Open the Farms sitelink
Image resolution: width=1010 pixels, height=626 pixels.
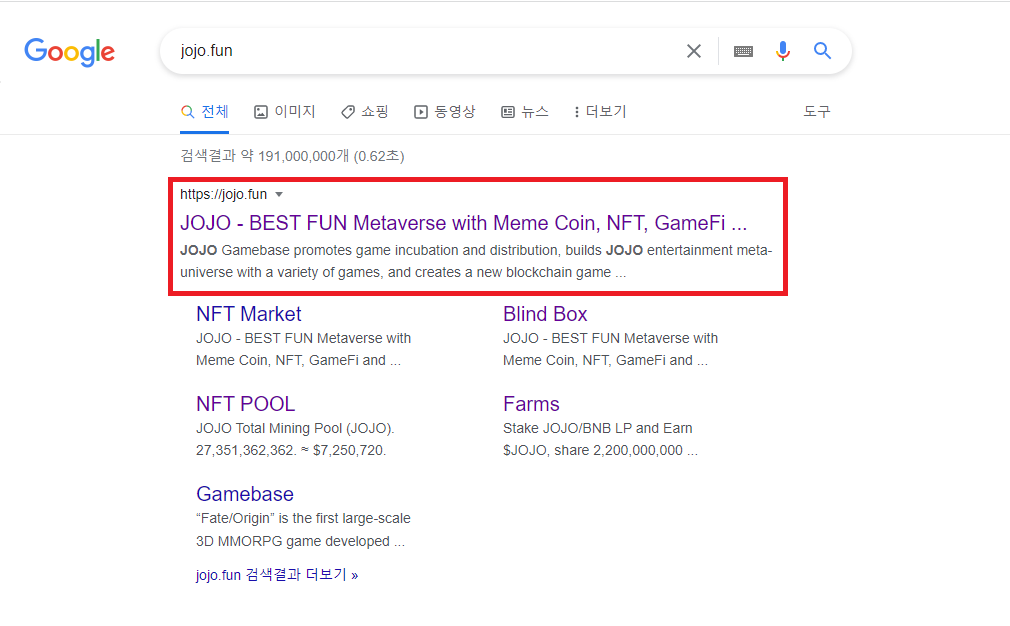[531, 404]
